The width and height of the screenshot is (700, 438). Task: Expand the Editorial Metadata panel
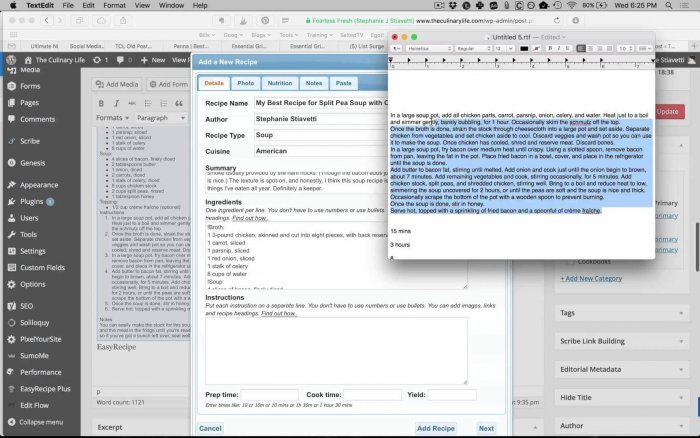coord(621,369)
